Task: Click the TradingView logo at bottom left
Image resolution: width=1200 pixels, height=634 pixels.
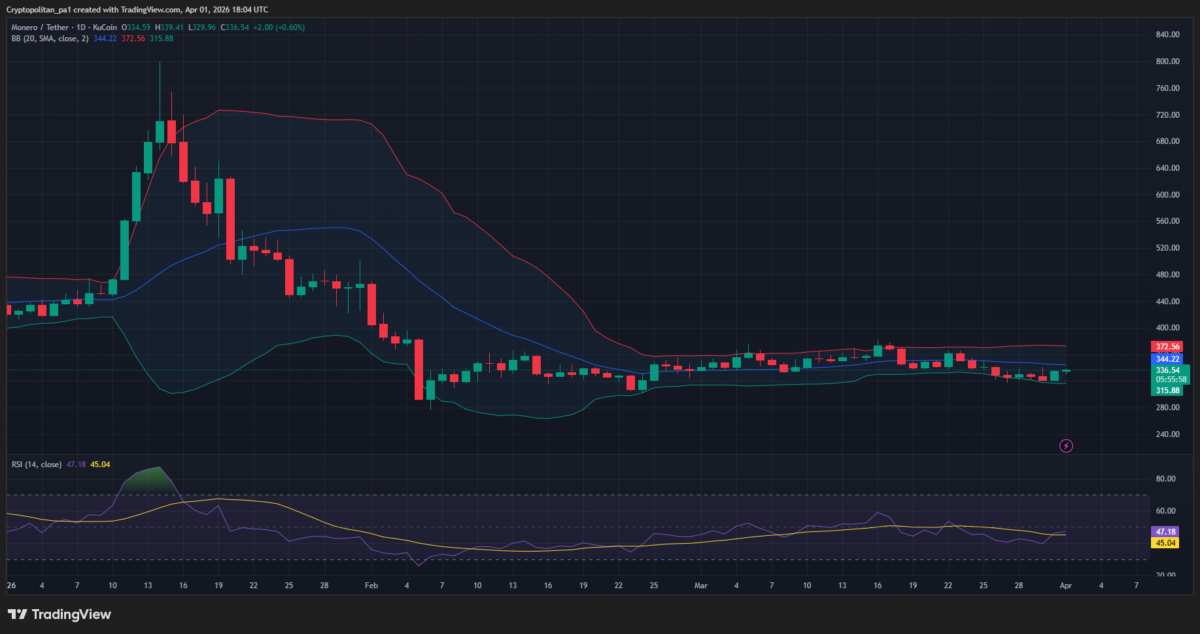Action: point(59,614)
